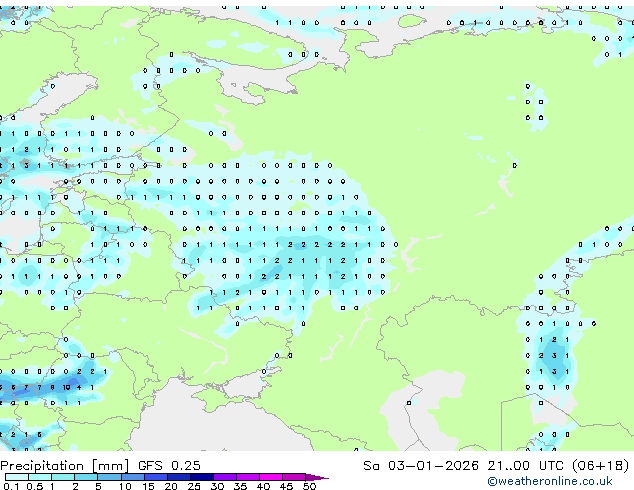Viewport: 634px width, 490px height.
Task: Select the 2–5 mm legend color swatch
Action: pos(86,477)
